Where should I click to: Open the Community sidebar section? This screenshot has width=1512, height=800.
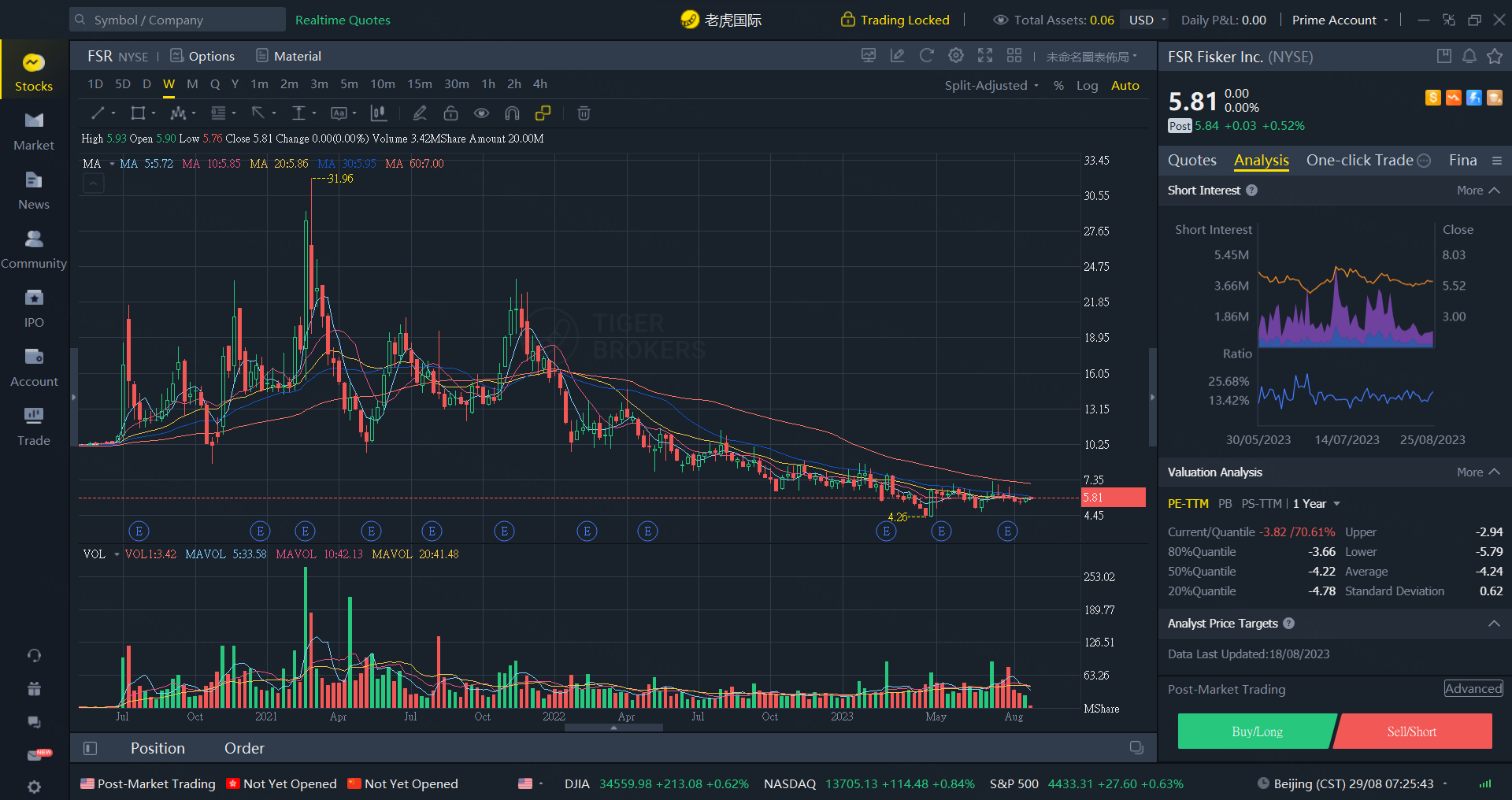[33, 250]
